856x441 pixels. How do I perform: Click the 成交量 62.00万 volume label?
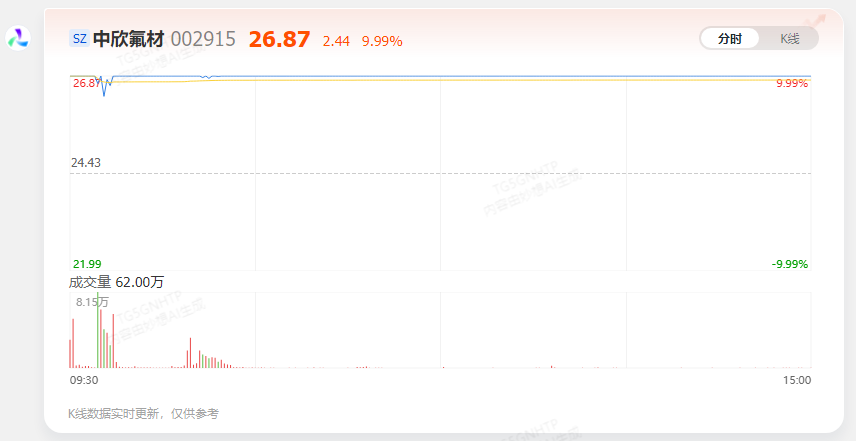(116, 282)
